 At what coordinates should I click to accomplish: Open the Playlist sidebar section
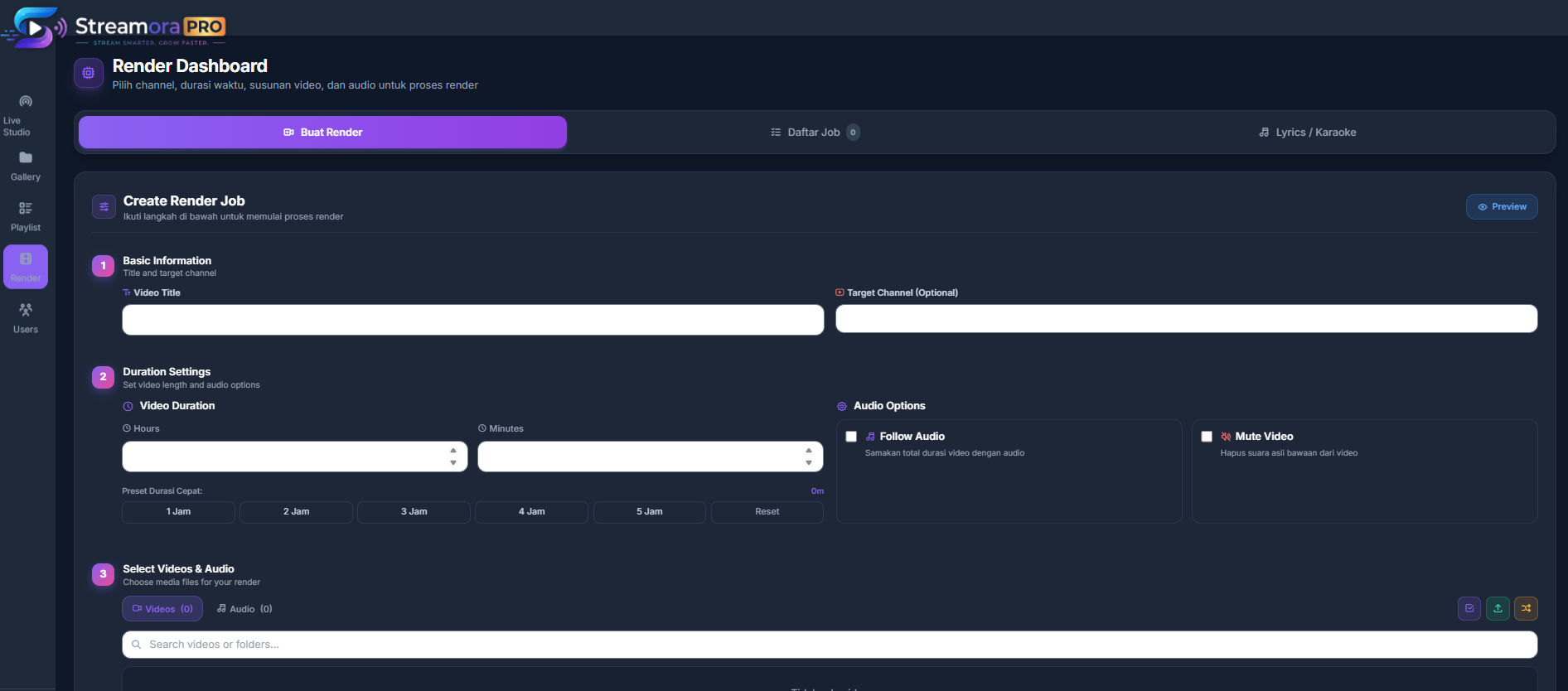point(26,217)
